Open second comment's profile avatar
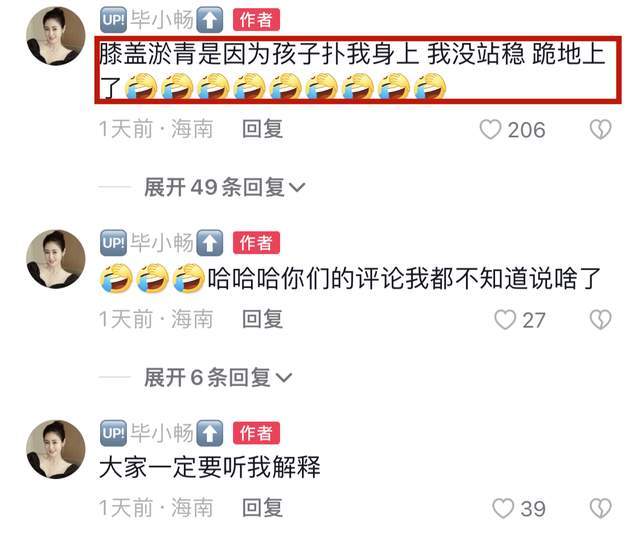 pos(56,259)
